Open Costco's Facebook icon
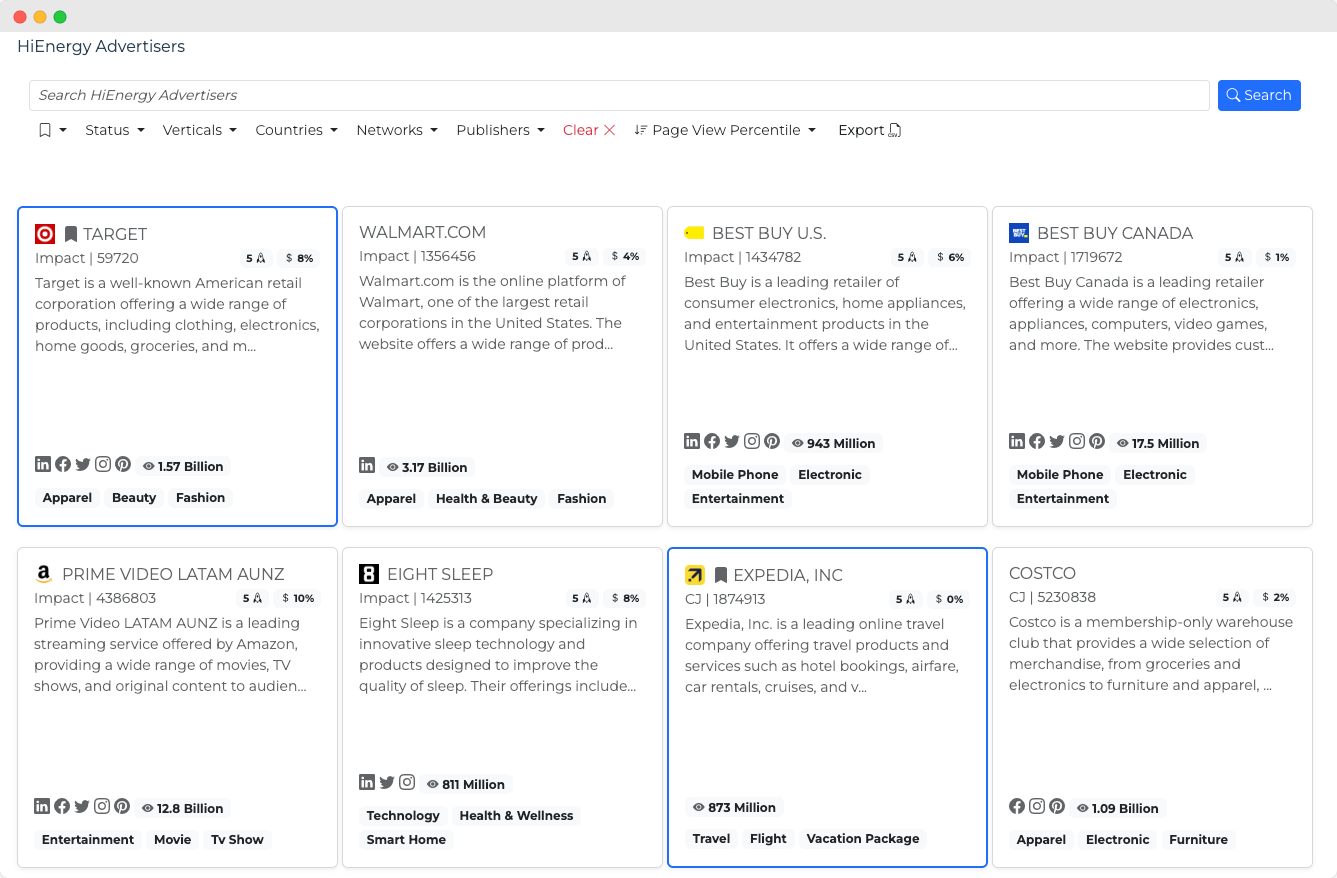Viewport: 1337px width, 878px height. [x=1017, y=806]
